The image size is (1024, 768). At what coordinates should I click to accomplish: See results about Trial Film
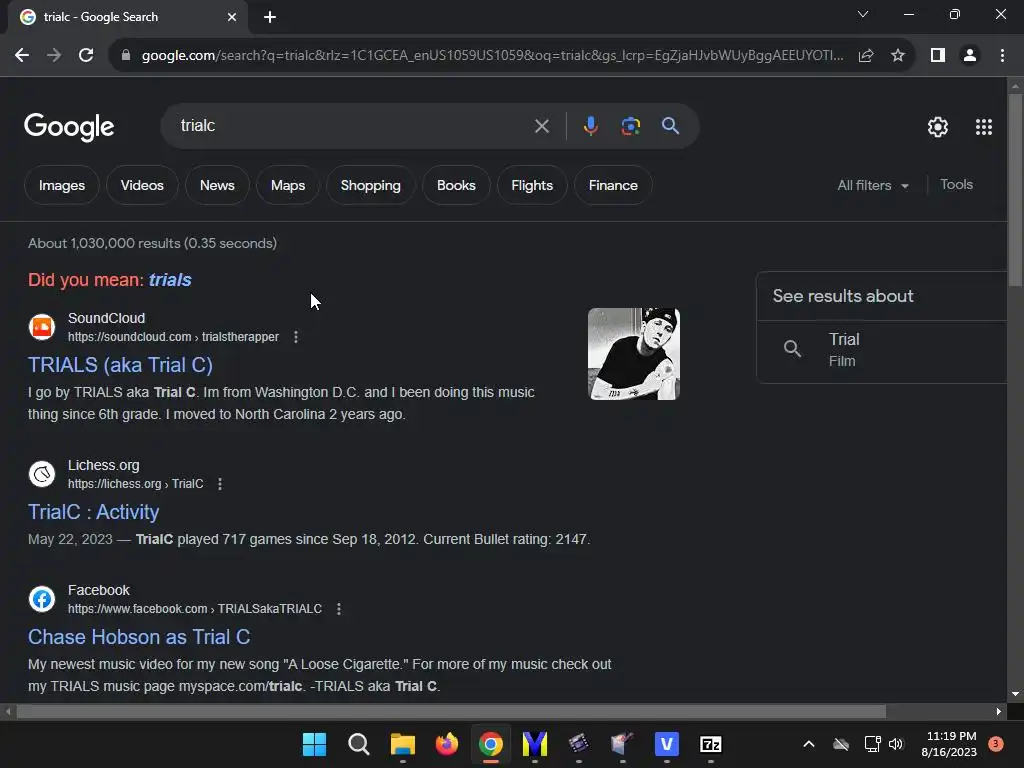coord(882,350)
